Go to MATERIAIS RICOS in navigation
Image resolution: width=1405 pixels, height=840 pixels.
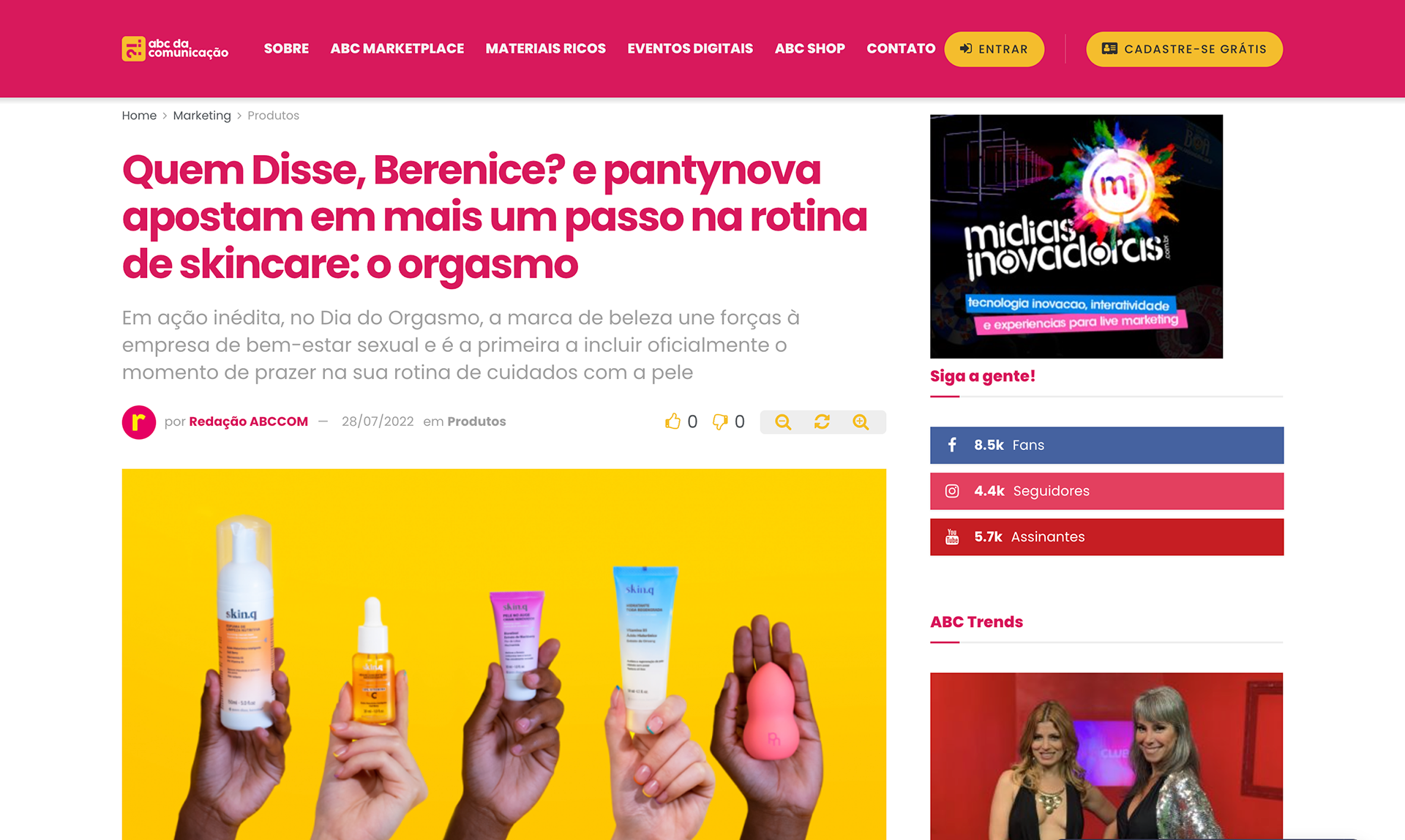[x=546, y=49]
